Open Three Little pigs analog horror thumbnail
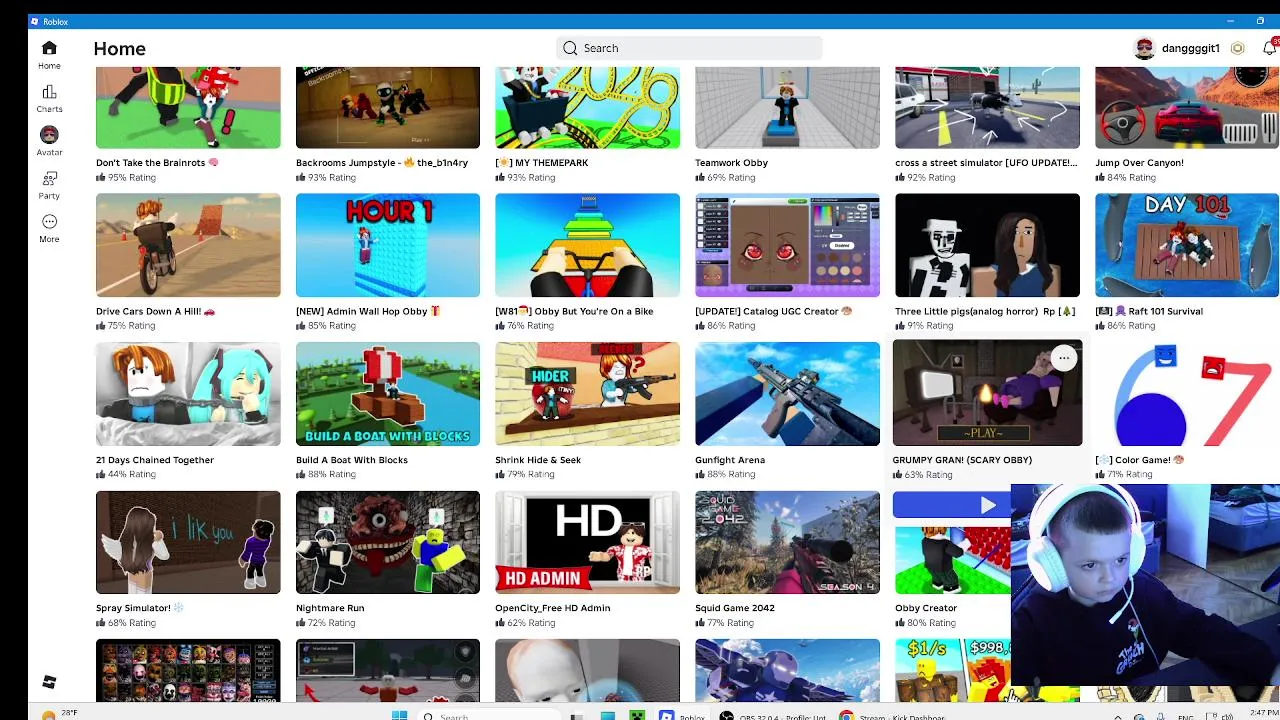 (987, 245)
